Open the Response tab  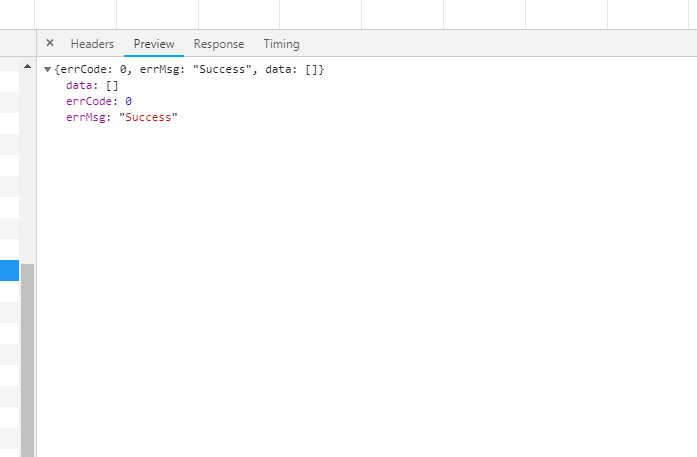(219, 44)
